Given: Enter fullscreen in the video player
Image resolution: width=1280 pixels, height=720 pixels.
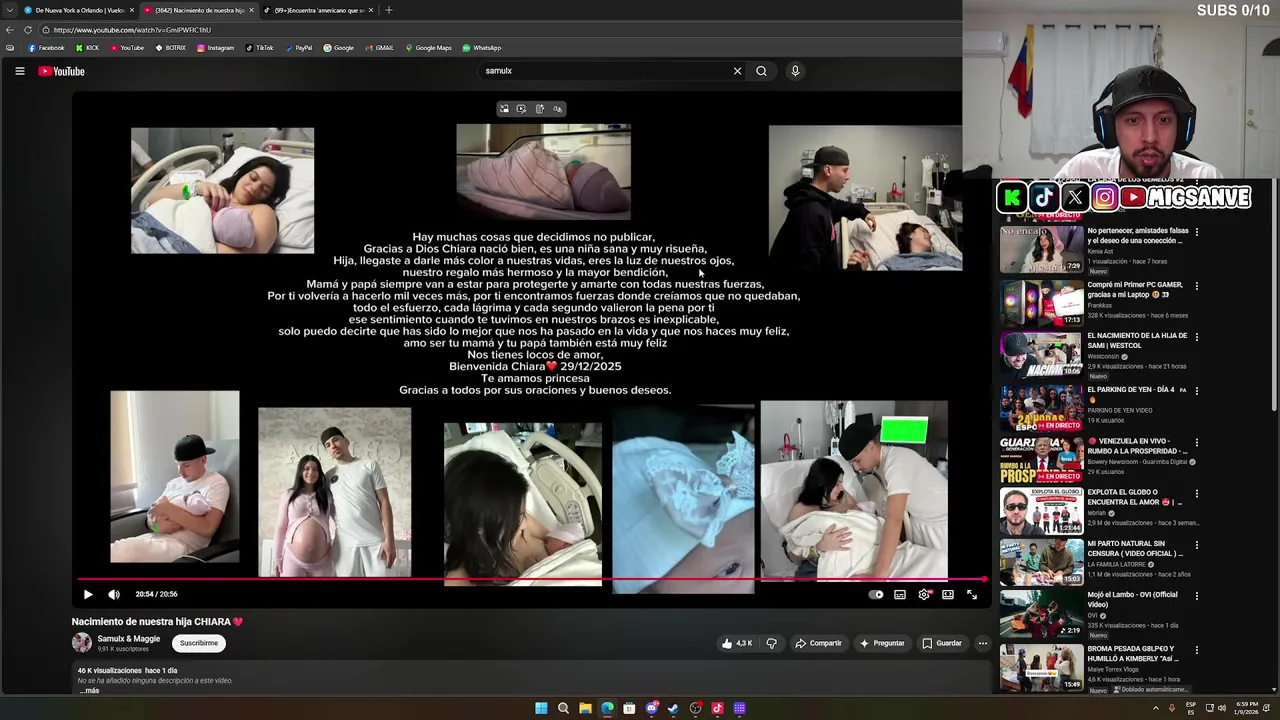Looking at the screenshot, I should (972, 594).
